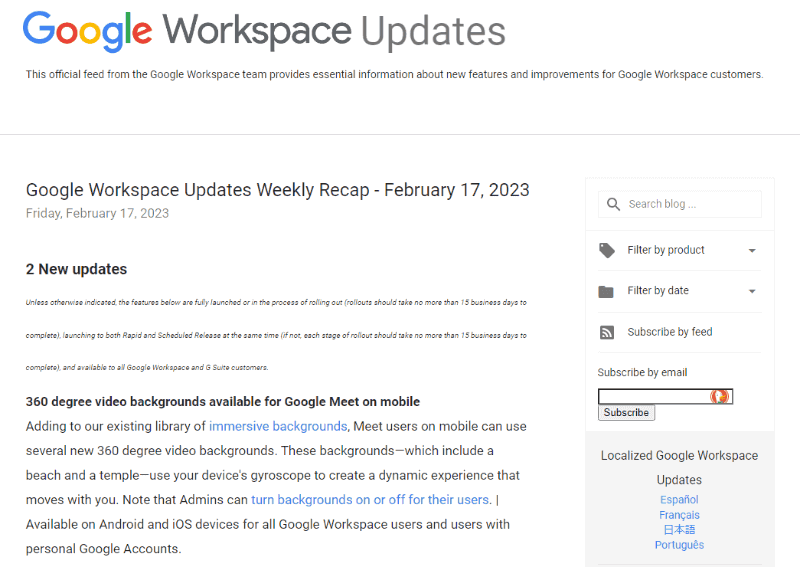Open turn backgrounds on or off link
Image resolution: width=800 pixels, height=567 pixels.
click(x=370, y=500)
